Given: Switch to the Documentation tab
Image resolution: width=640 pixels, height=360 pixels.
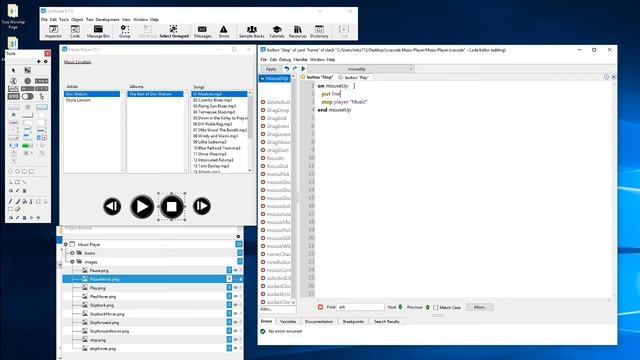Looking at the screenshot, I should [319, 322].
